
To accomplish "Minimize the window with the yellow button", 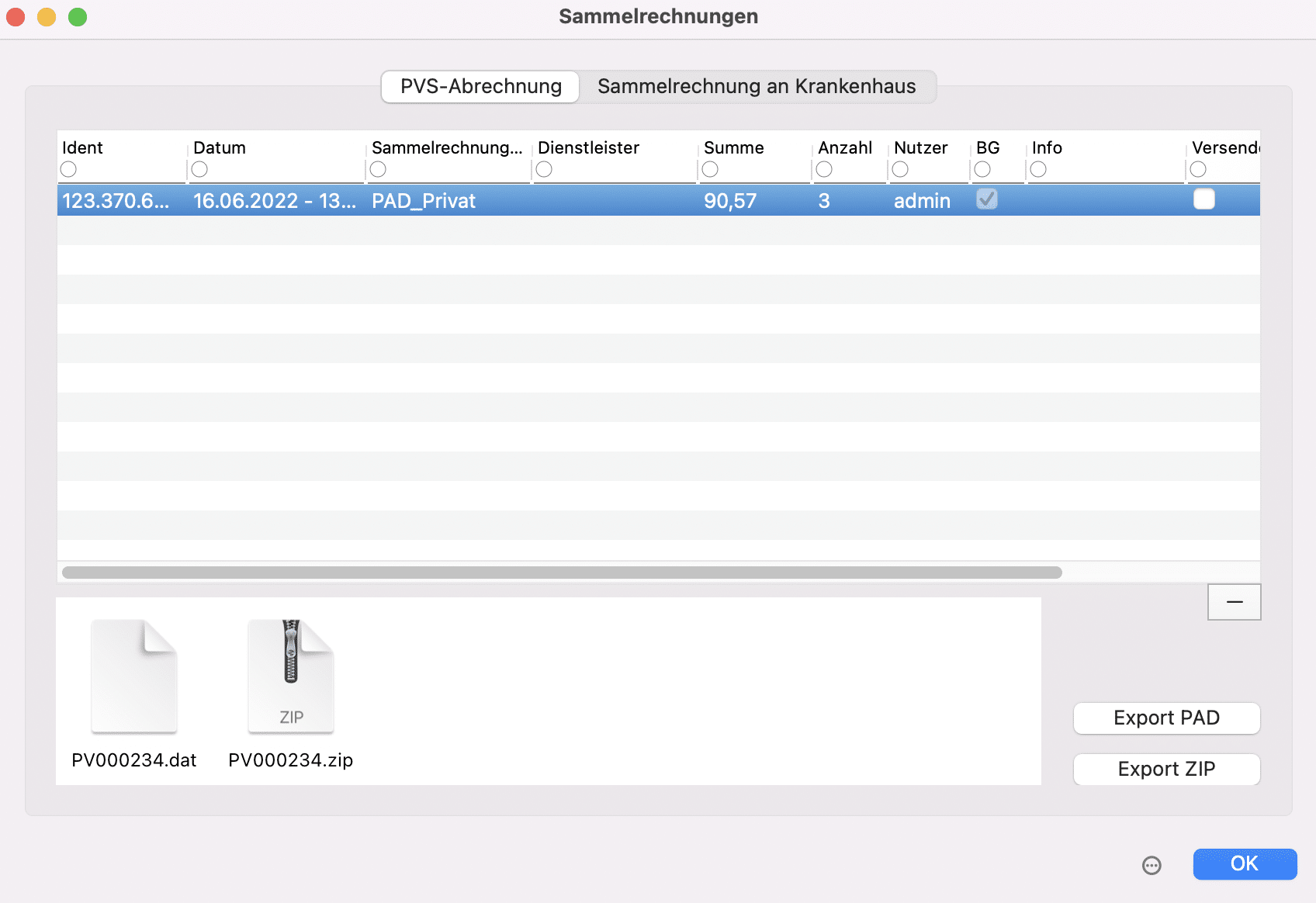I will click(47, 17).
